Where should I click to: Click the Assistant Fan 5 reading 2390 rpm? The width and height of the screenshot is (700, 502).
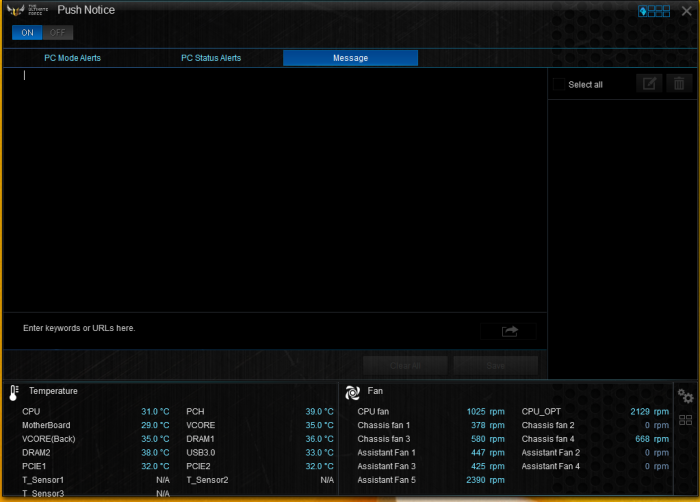(485, 480)
